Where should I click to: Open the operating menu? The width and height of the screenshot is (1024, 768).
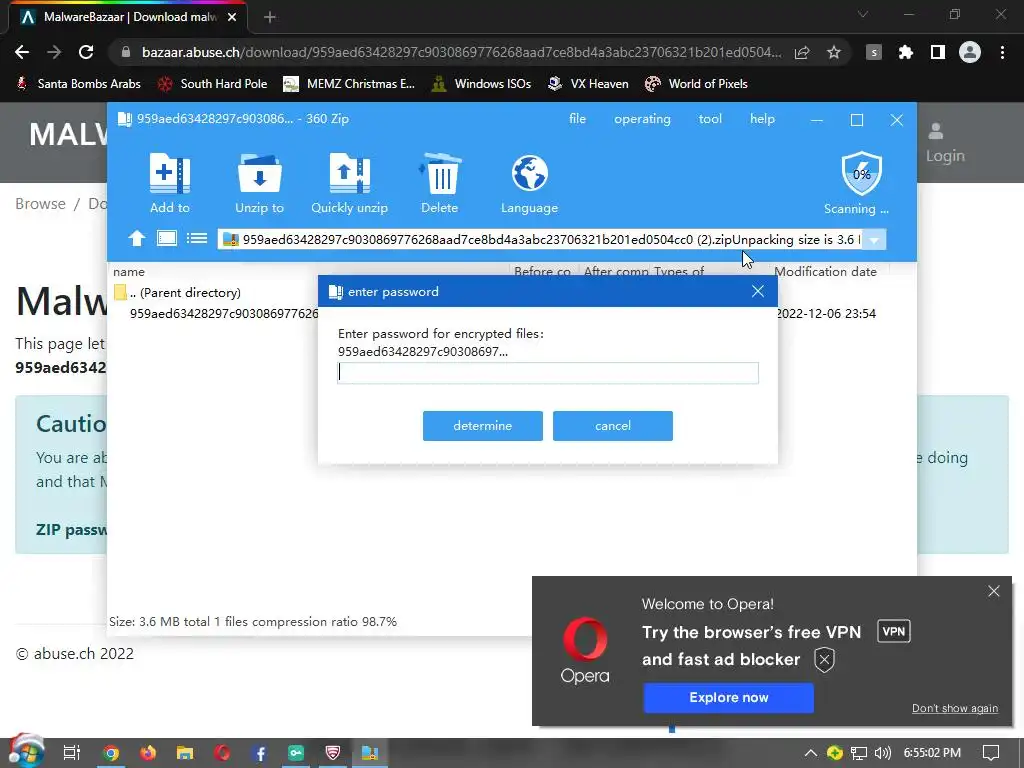[x=642, y=119]
